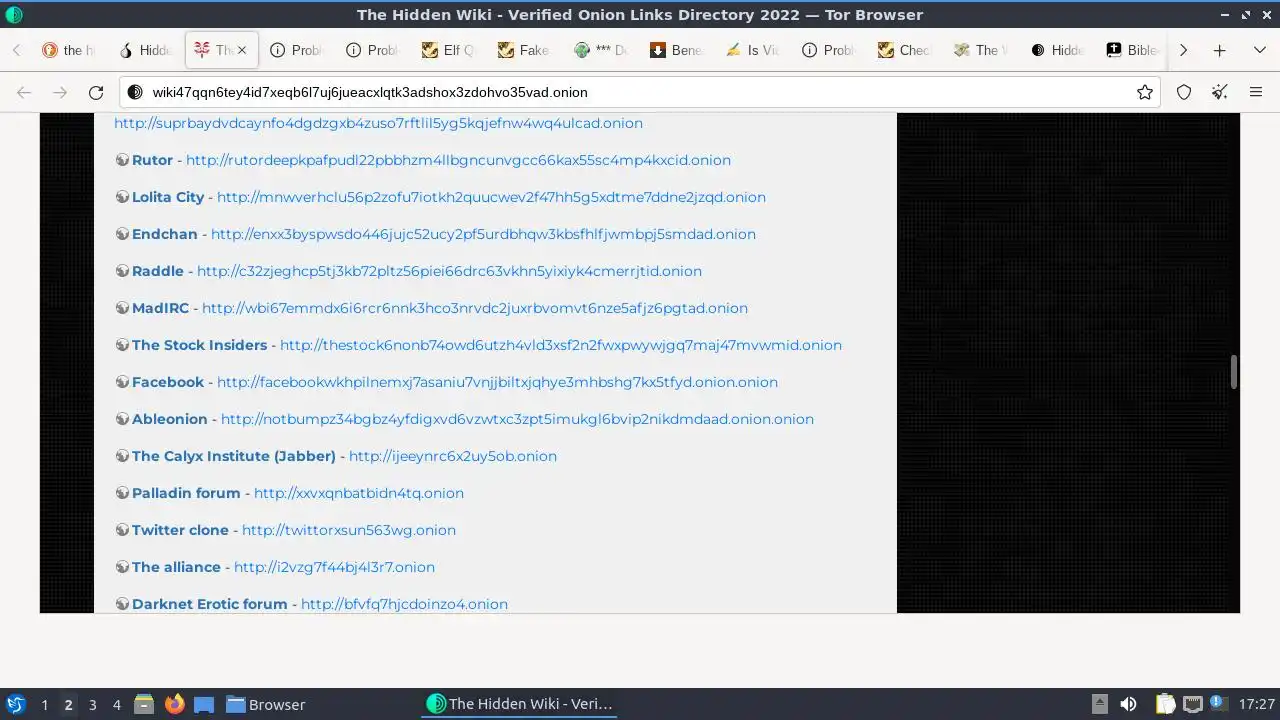This screenshot has width=1280, height=720.
Task: Click the bold 'Facebook' entry title
Action: [168, 382]
